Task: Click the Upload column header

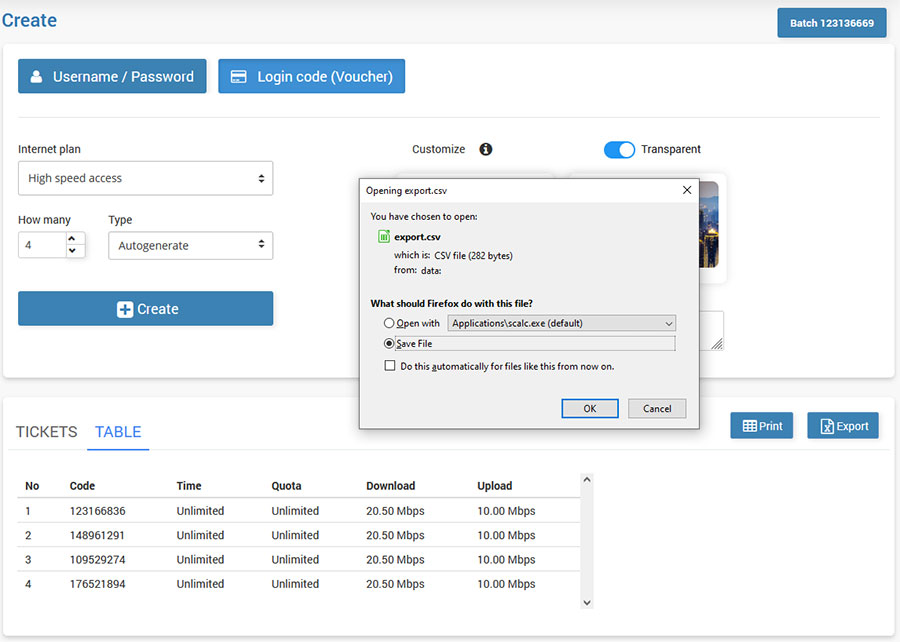Action: [495, 486]
